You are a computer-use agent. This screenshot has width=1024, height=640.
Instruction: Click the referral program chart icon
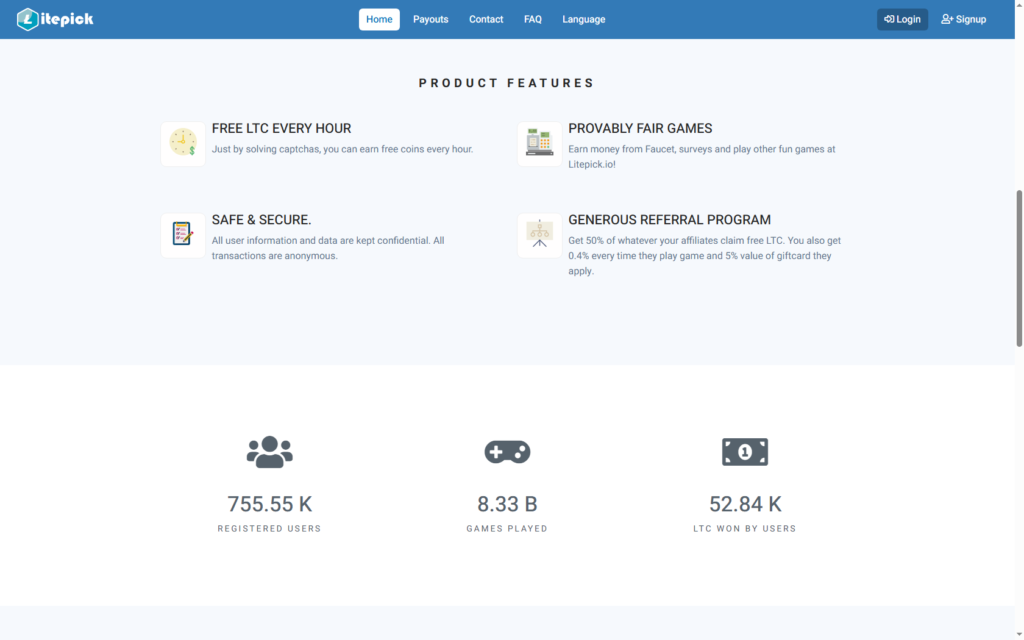pyautogui.click(x=539, y=234)
